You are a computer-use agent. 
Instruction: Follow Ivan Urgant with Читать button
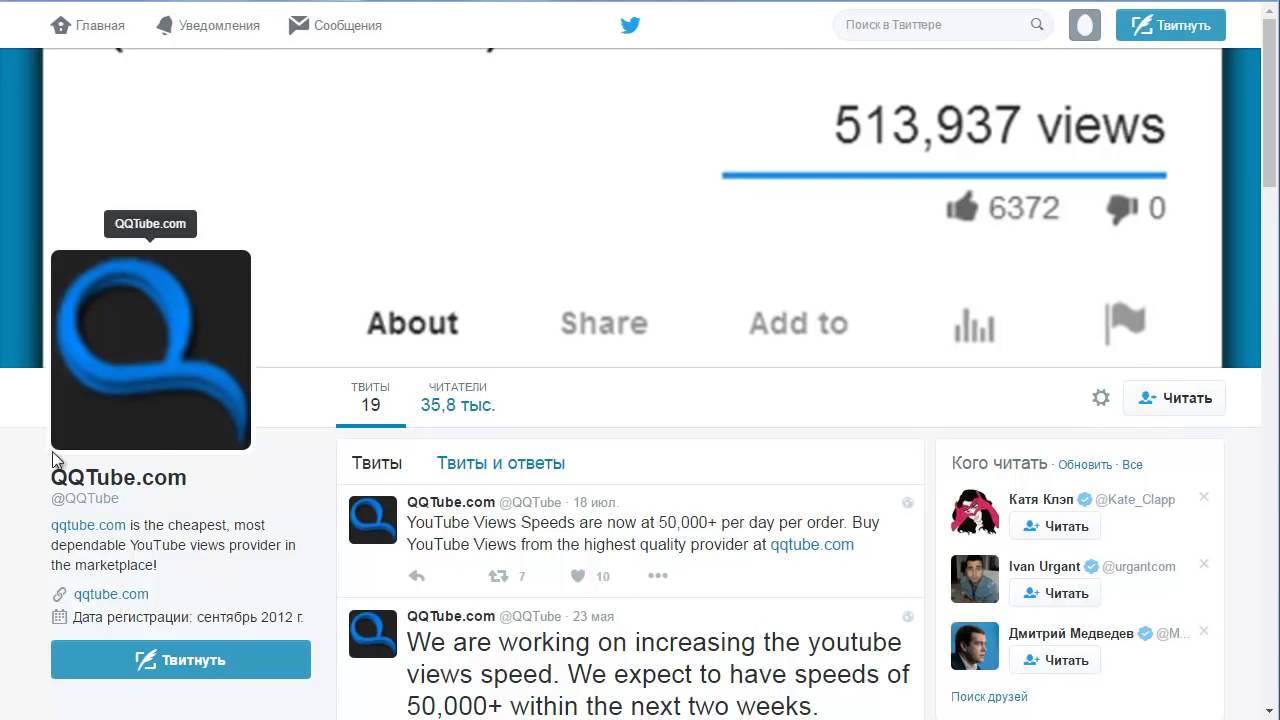[x=1055, y=593]
